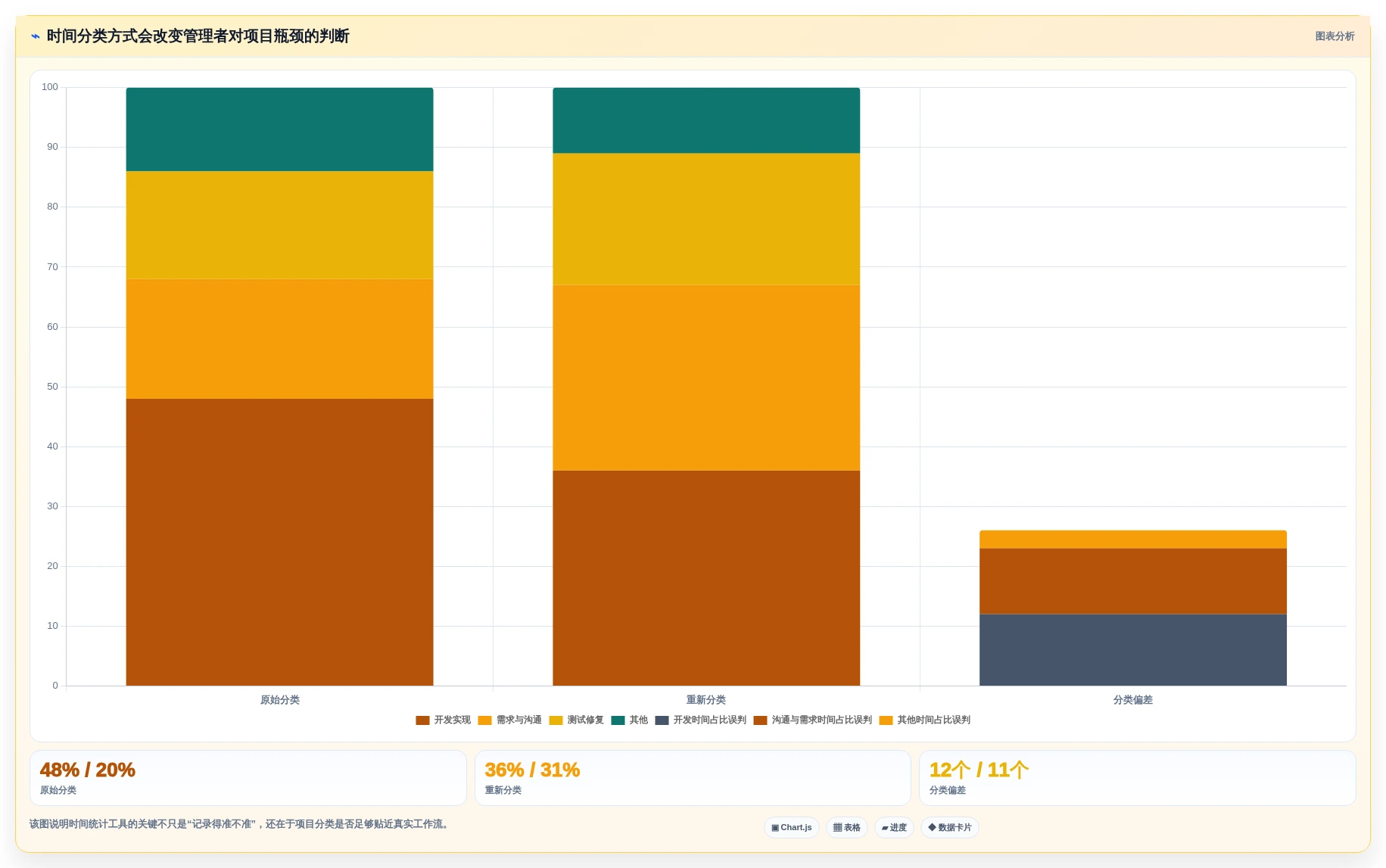
Task: Click the blue lightning icon beside the title
Action: pos(35,36)
